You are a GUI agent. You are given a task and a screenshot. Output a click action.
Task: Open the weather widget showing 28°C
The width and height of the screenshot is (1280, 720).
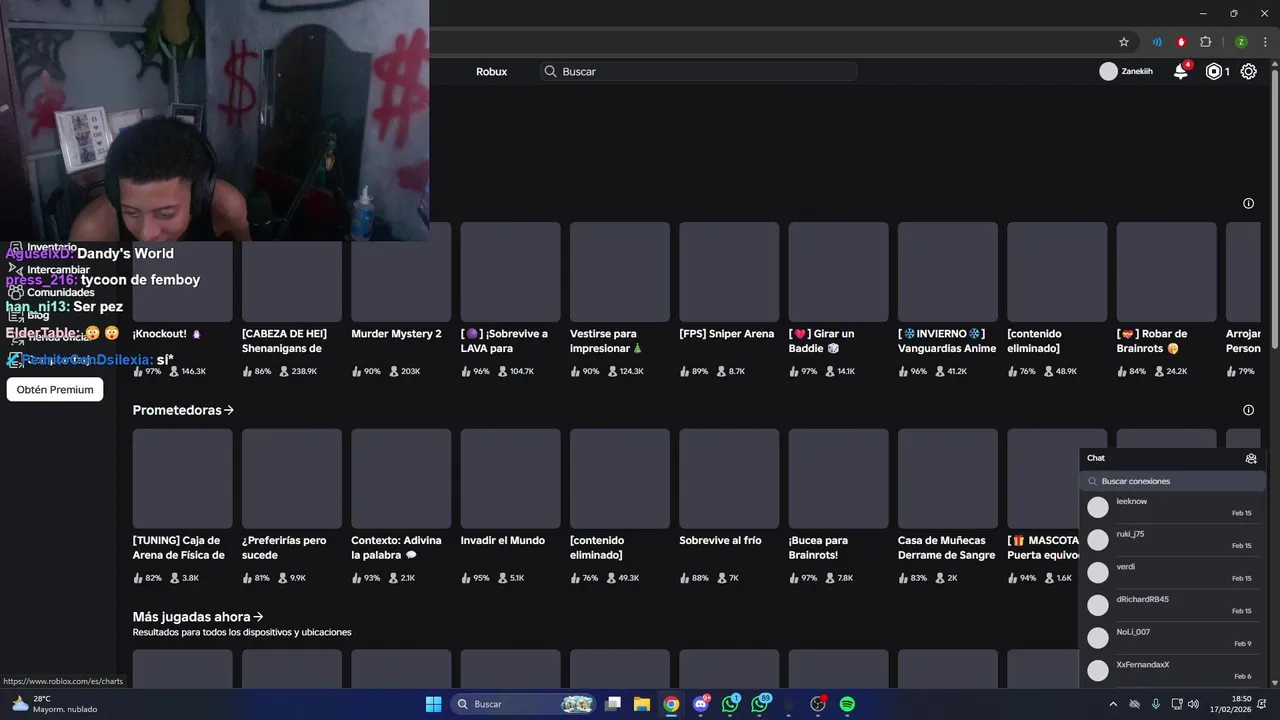[55, 704]
